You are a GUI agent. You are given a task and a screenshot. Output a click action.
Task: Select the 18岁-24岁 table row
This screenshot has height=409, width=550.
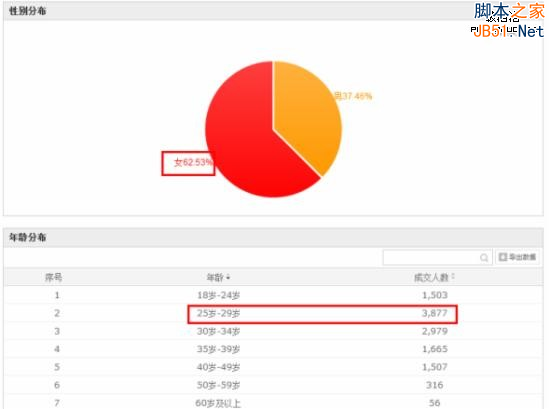coord(274,295)
